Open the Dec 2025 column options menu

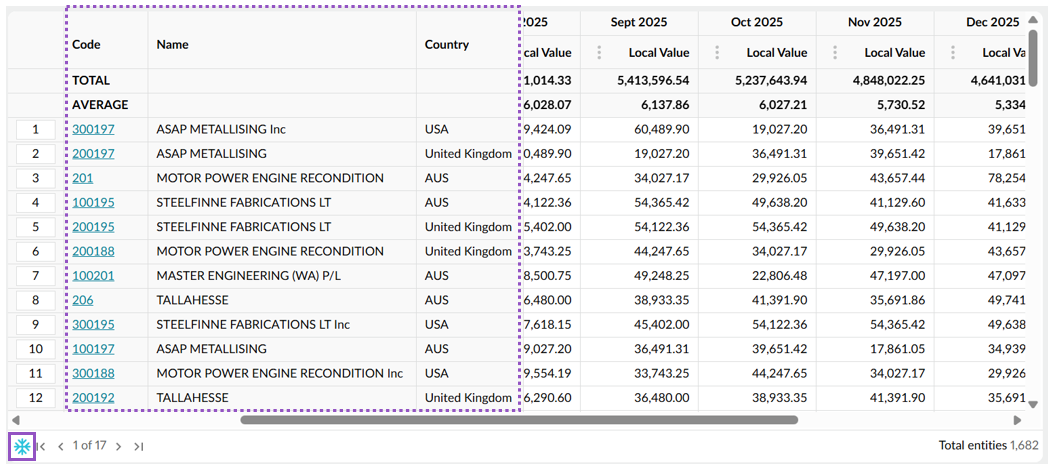click(x=952, y=52)
